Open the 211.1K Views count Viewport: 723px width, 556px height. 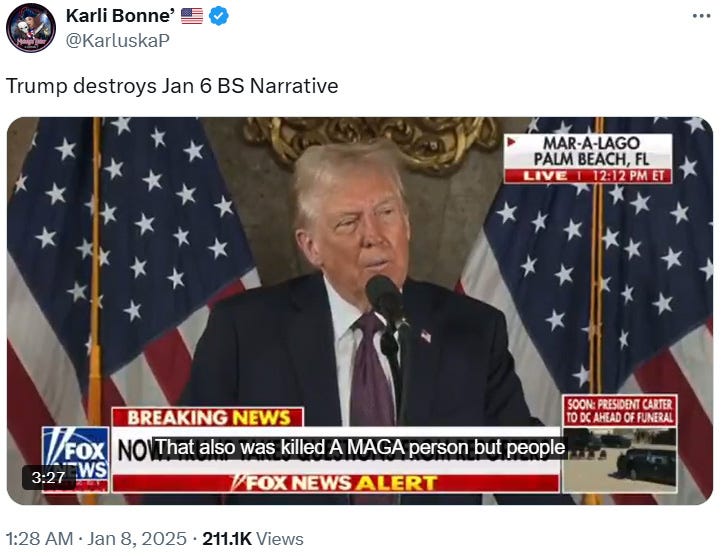[x=253, y=538]
